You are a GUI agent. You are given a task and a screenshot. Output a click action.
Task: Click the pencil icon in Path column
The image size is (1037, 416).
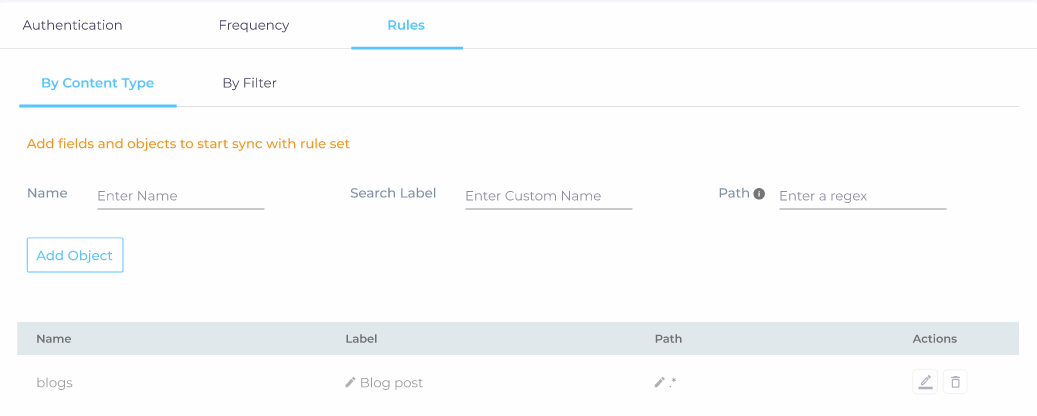pyautogui.click(x=660, y=382)
